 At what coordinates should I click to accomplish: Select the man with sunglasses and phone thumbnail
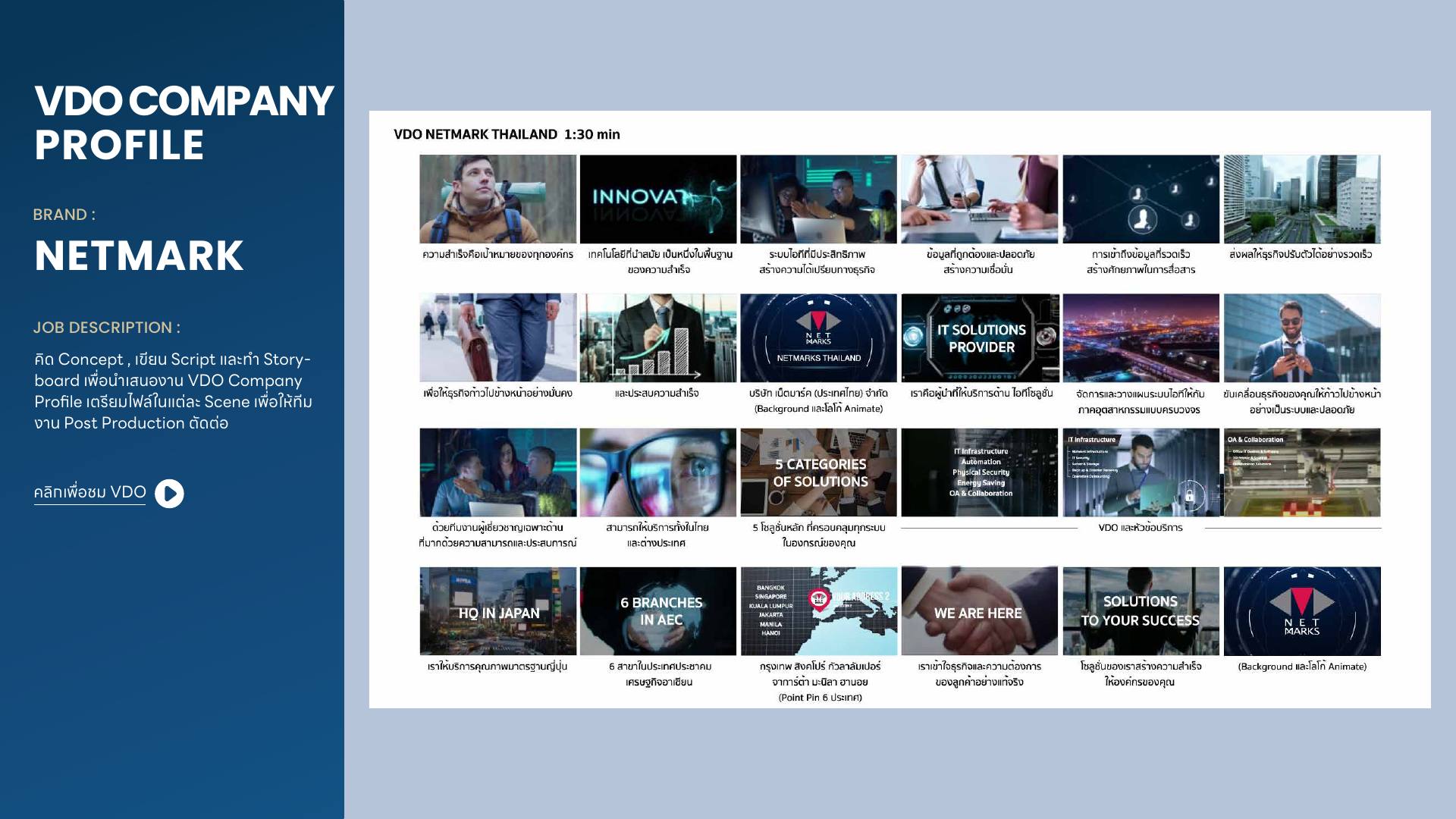tap(1302, 337)
